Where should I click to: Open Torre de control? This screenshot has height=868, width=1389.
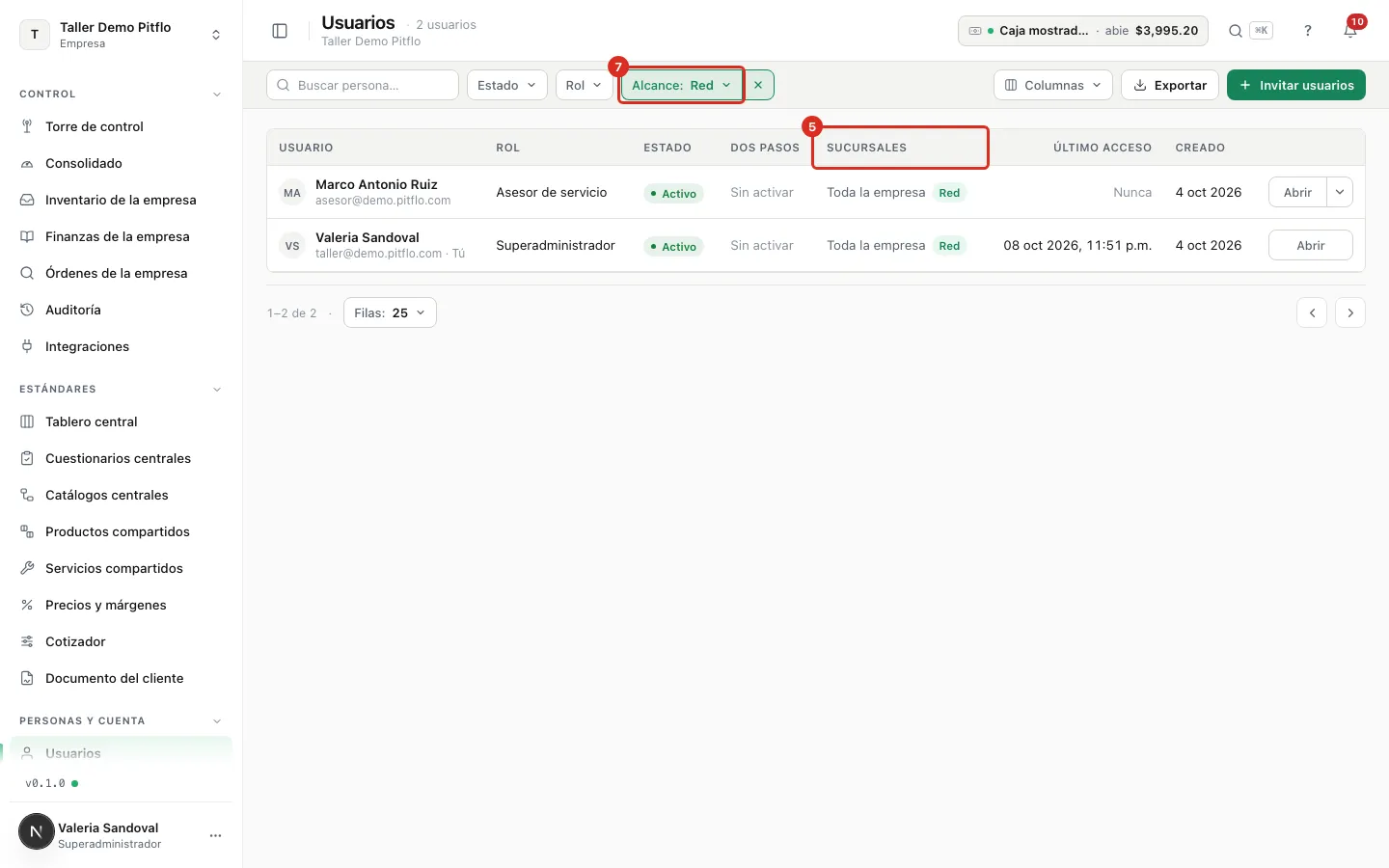tap(121, 126)
